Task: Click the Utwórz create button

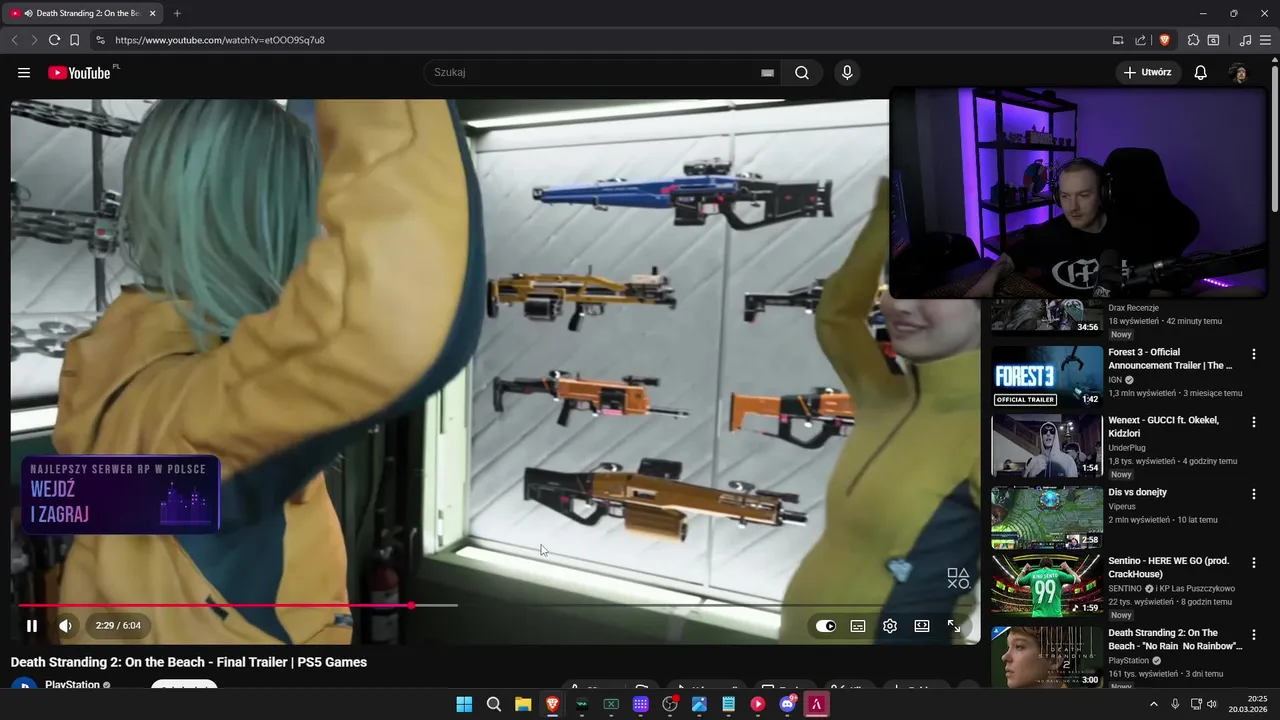Action: point(1148,73)
